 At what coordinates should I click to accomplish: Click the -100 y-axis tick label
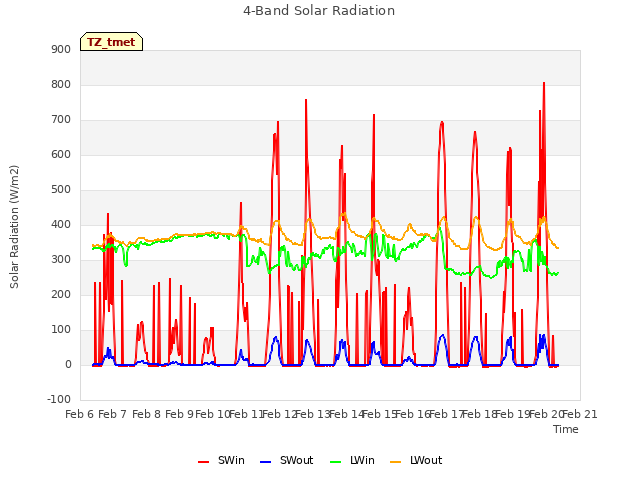pos(59,399)
